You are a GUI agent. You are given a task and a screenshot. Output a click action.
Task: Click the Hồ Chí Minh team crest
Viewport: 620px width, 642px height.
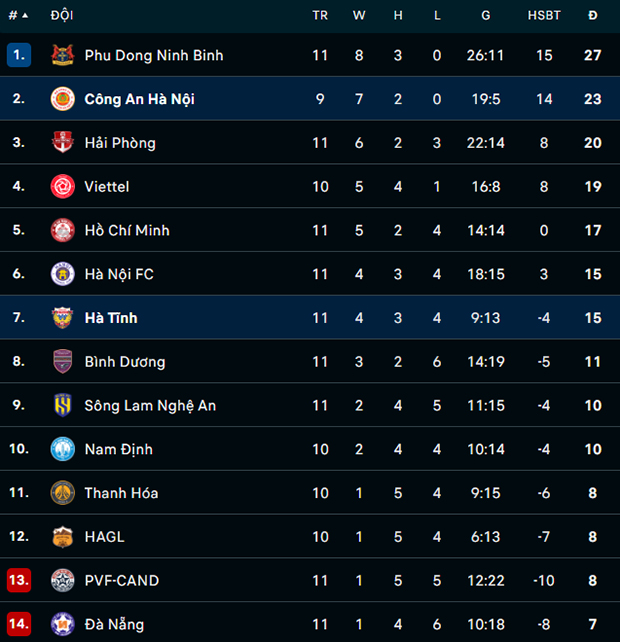tap(63, 230)
